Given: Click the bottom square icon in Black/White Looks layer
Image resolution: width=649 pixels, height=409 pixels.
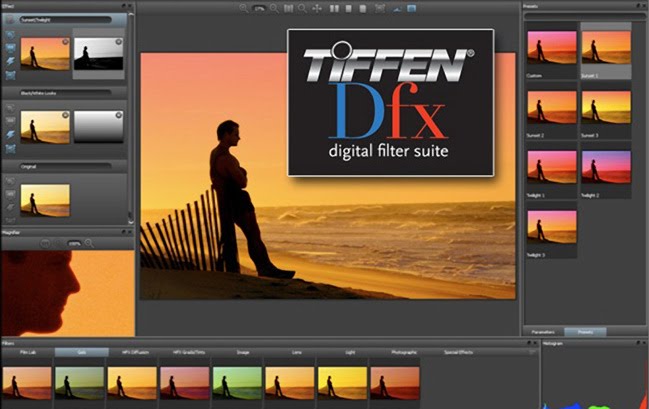Looking at the screenshot, I should tap(10, 148).
